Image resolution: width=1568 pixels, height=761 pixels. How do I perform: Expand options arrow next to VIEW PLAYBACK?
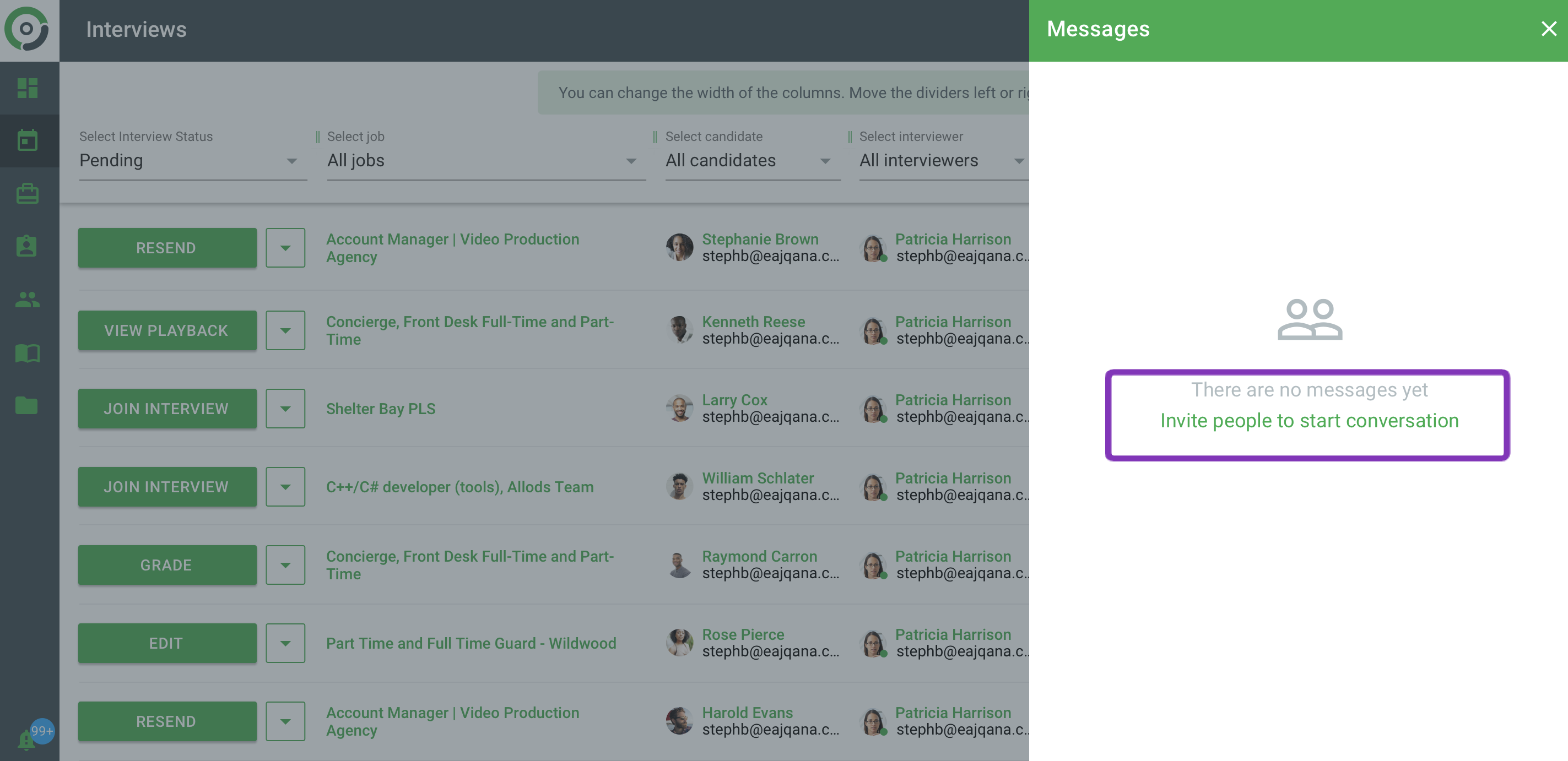[x=285, y=330]
